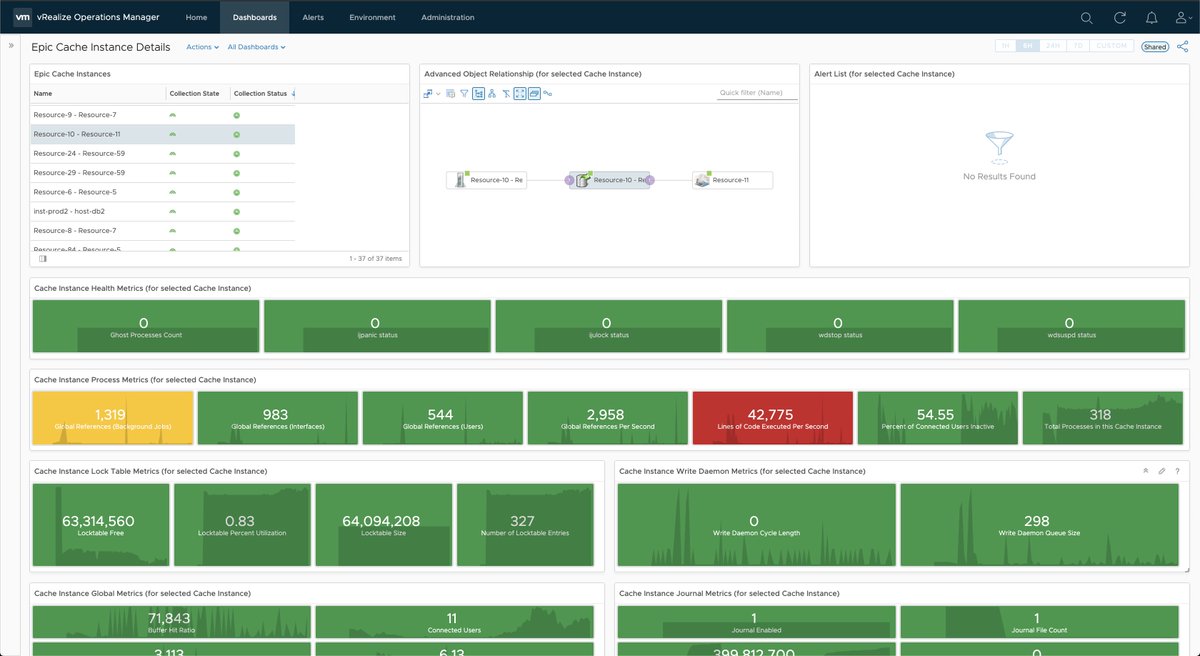Toggle the layers grouping icon

[534, 94]
